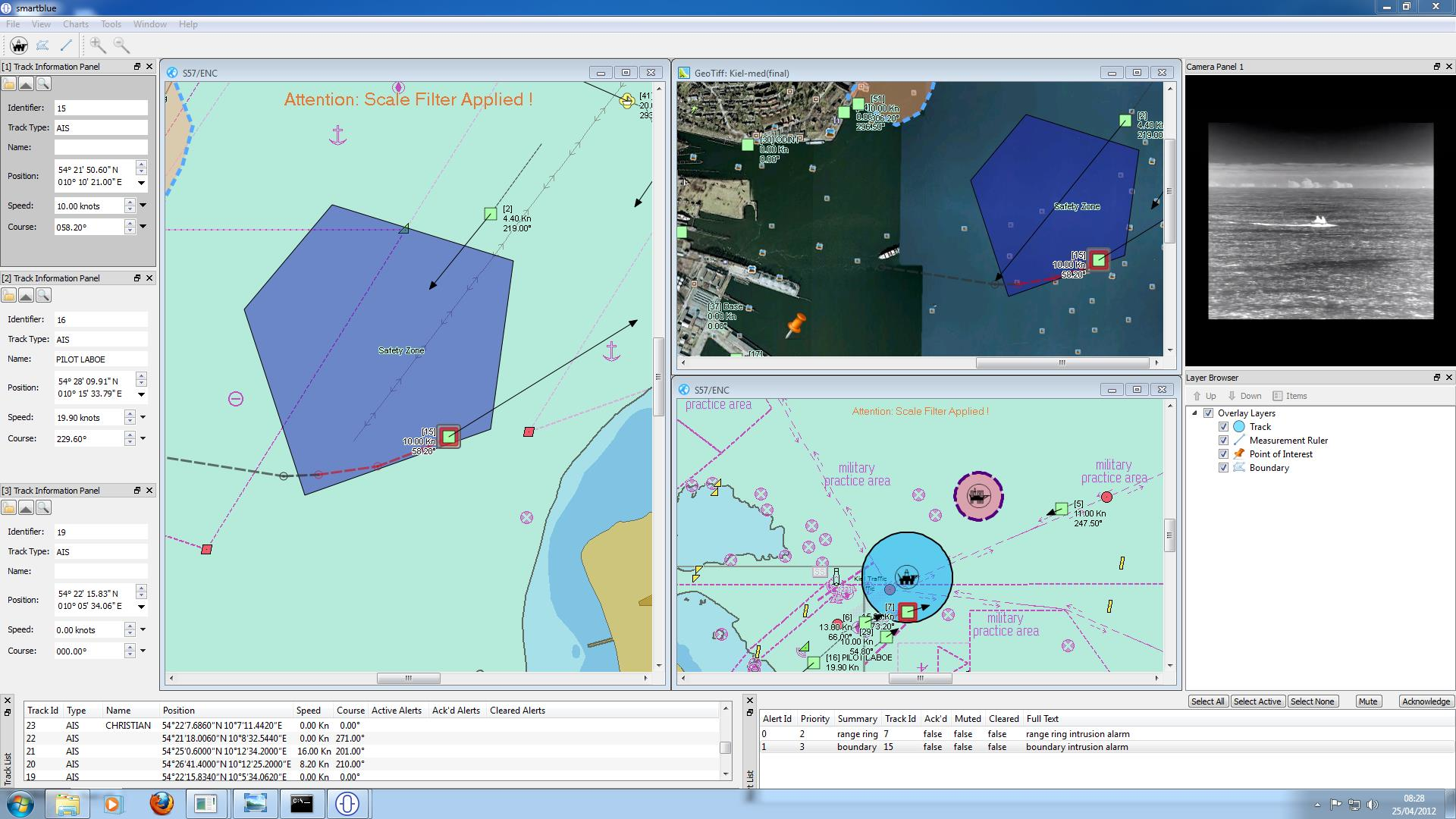Open the View menu
The width and height of the screenshot is (1456, 819).
point(41,24)
